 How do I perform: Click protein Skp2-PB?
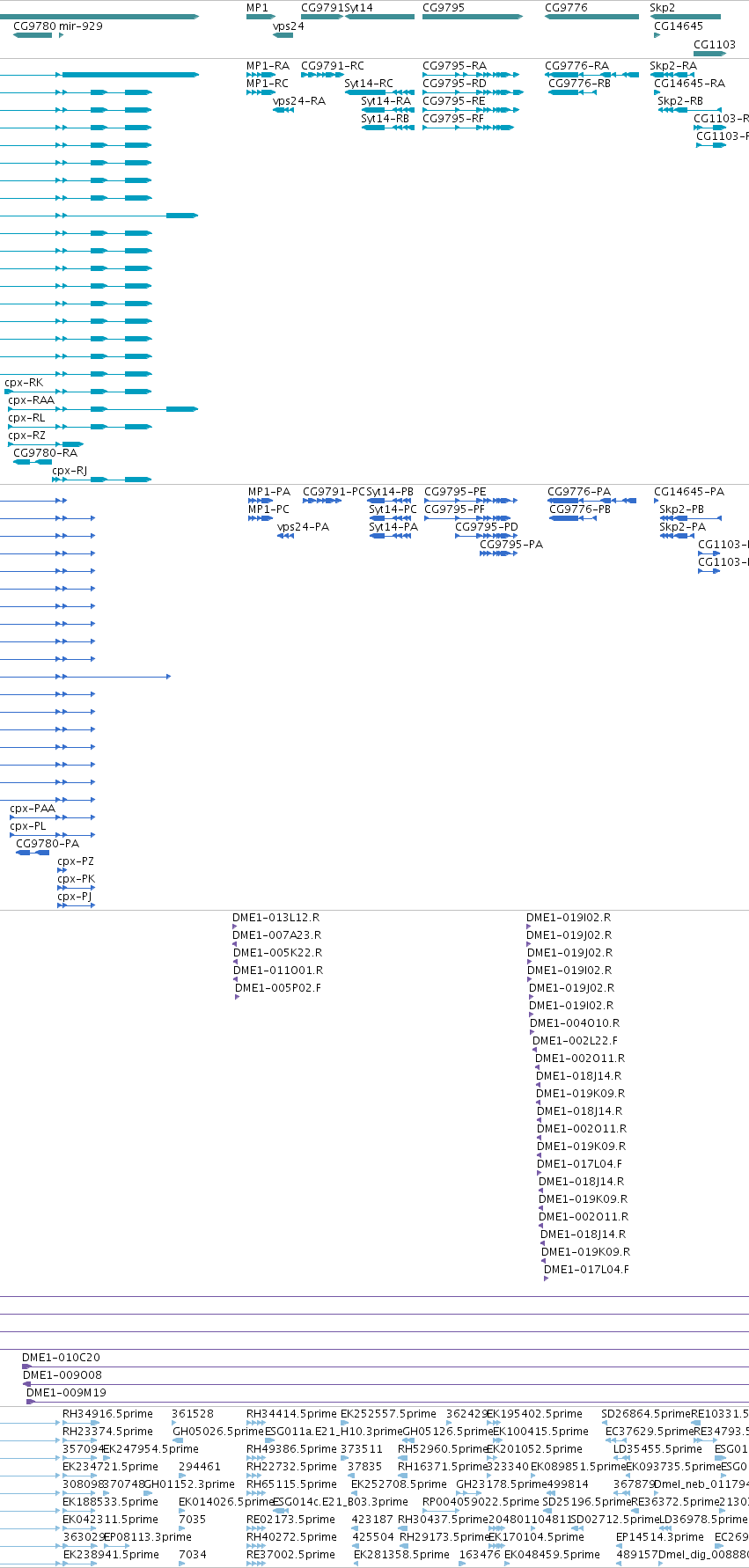(682, 509)
